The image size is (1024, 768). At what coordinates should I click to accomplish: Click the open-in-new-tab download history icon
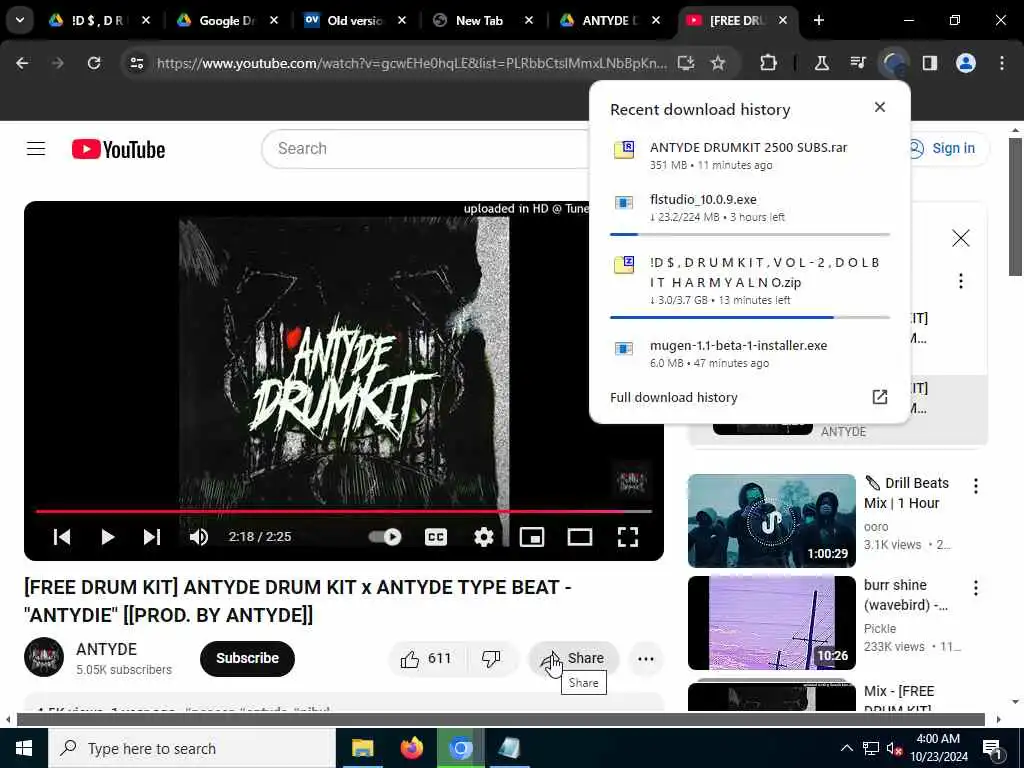[880, 397]
